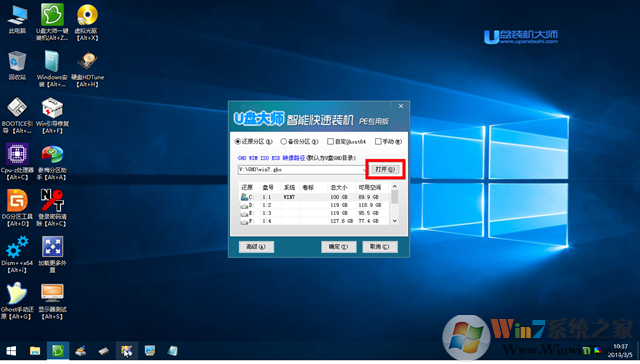Screen dimensions: 640x364
Task: Click the fourth taskbar icon next to the green ghost
Action: click(x=81, y=351)
